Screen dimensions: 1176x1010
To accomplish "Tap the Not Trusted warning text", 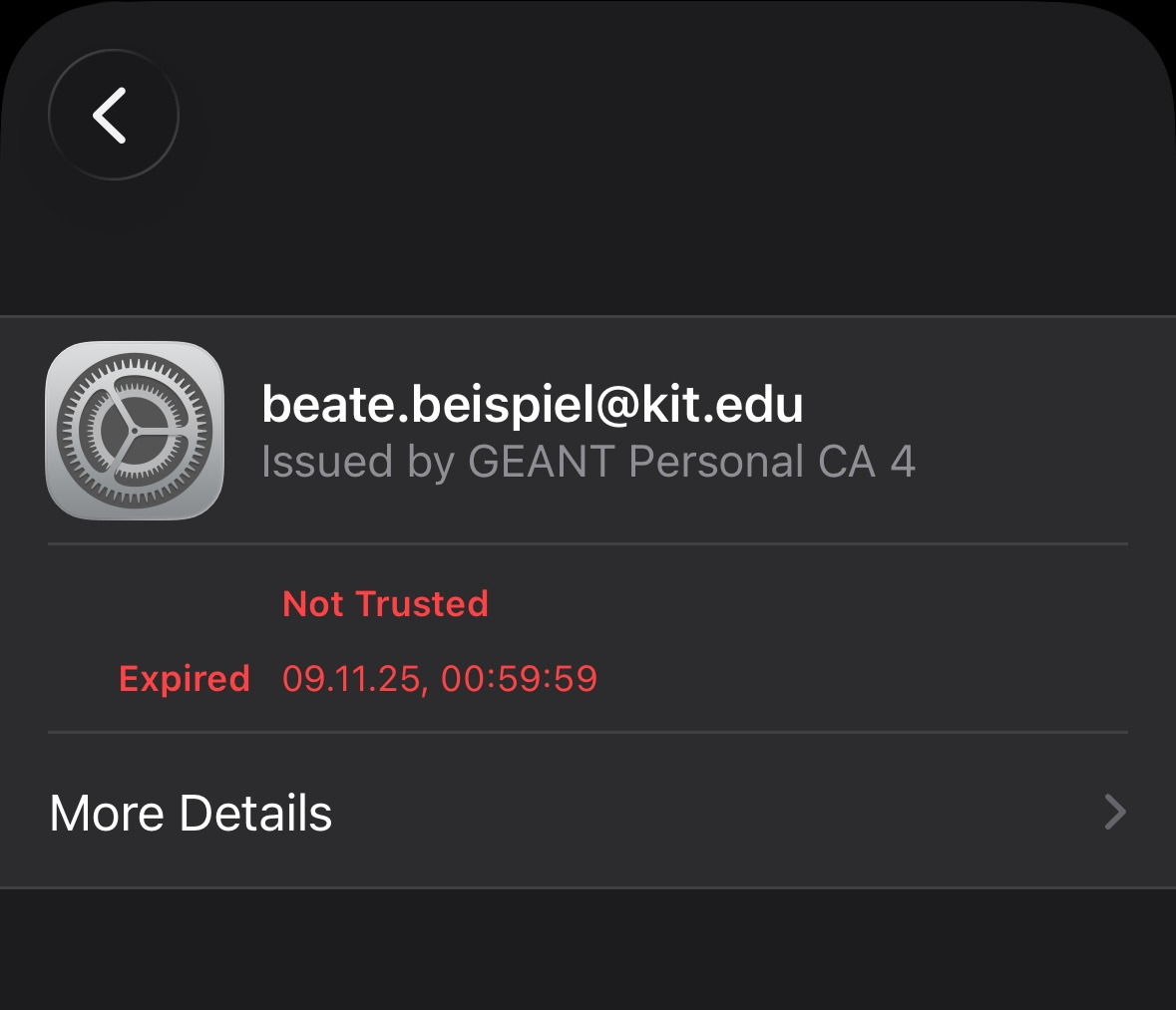I will (x=385, y=604).
